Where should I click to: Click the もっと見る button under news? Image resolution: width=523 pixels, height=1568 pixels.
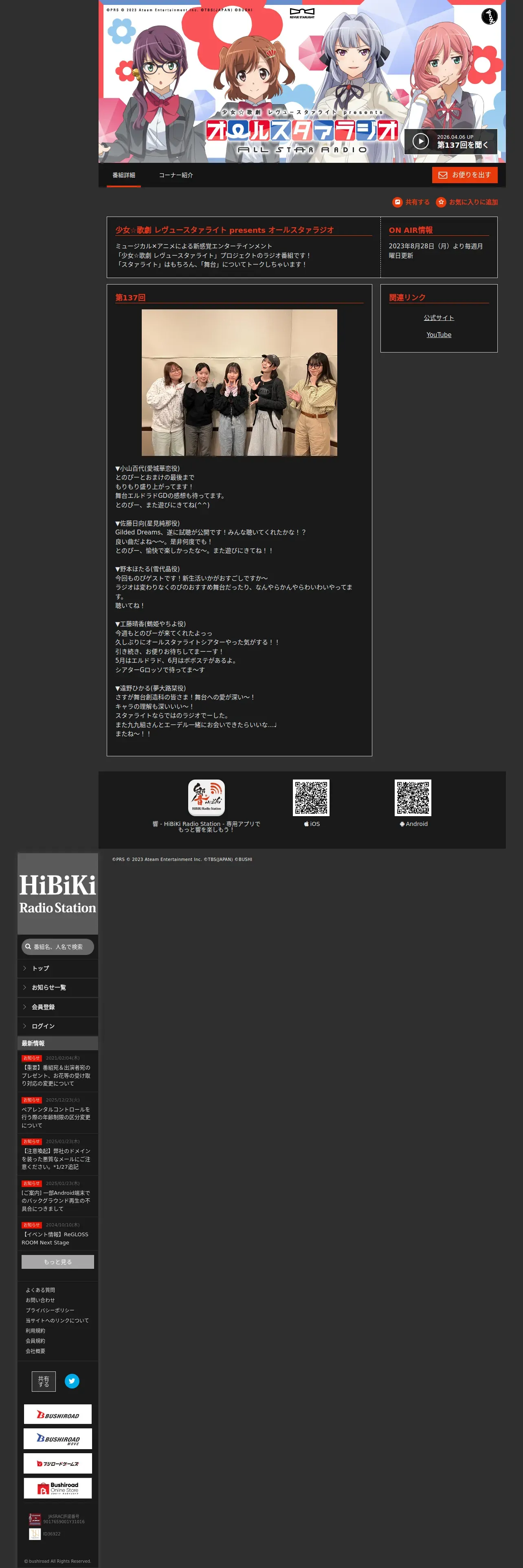click(58, 1261)
